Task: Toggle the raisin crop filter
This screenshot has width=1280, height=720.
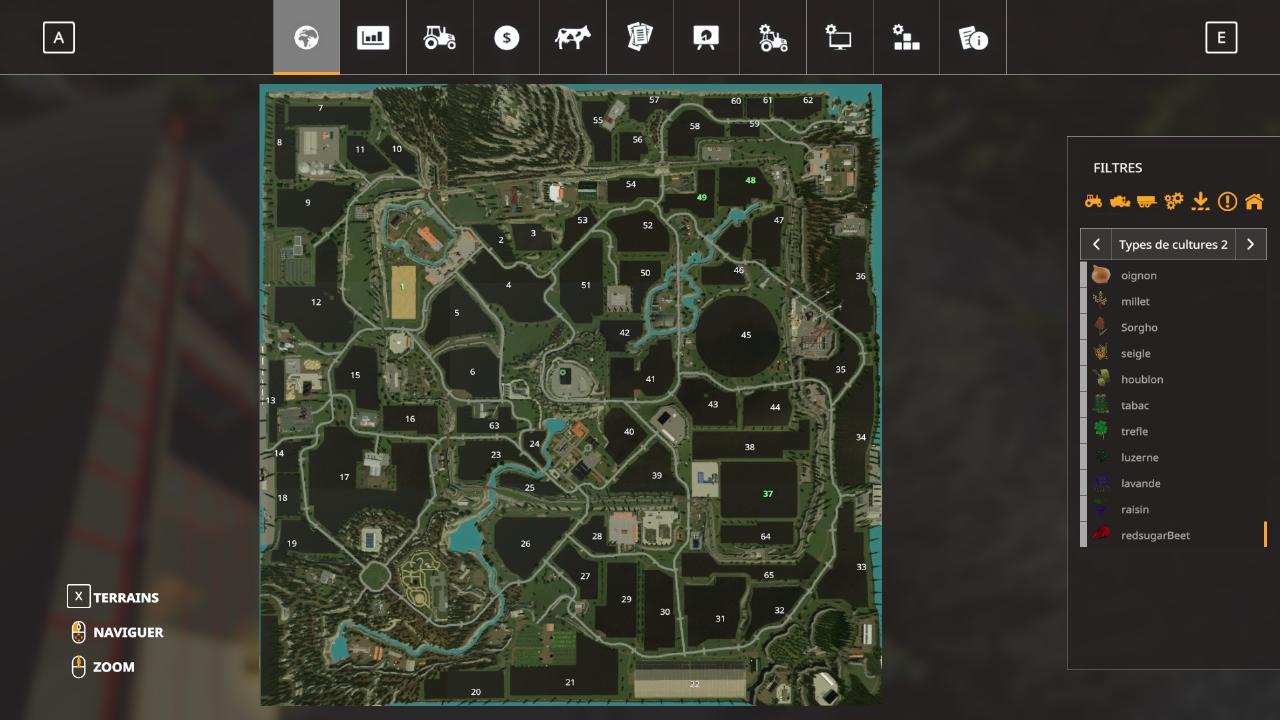Action: [1173, 509]
